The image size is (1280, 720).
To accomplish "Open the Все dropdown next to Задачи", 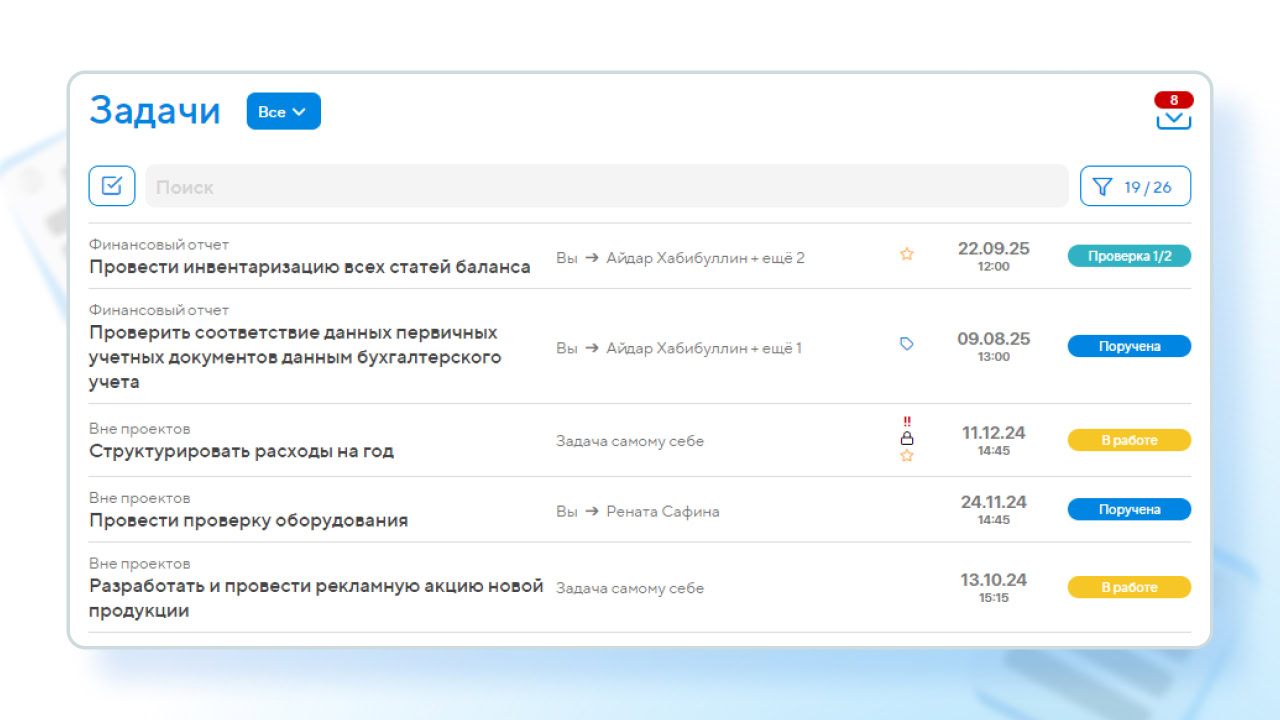I will click(x=283, y=111).
